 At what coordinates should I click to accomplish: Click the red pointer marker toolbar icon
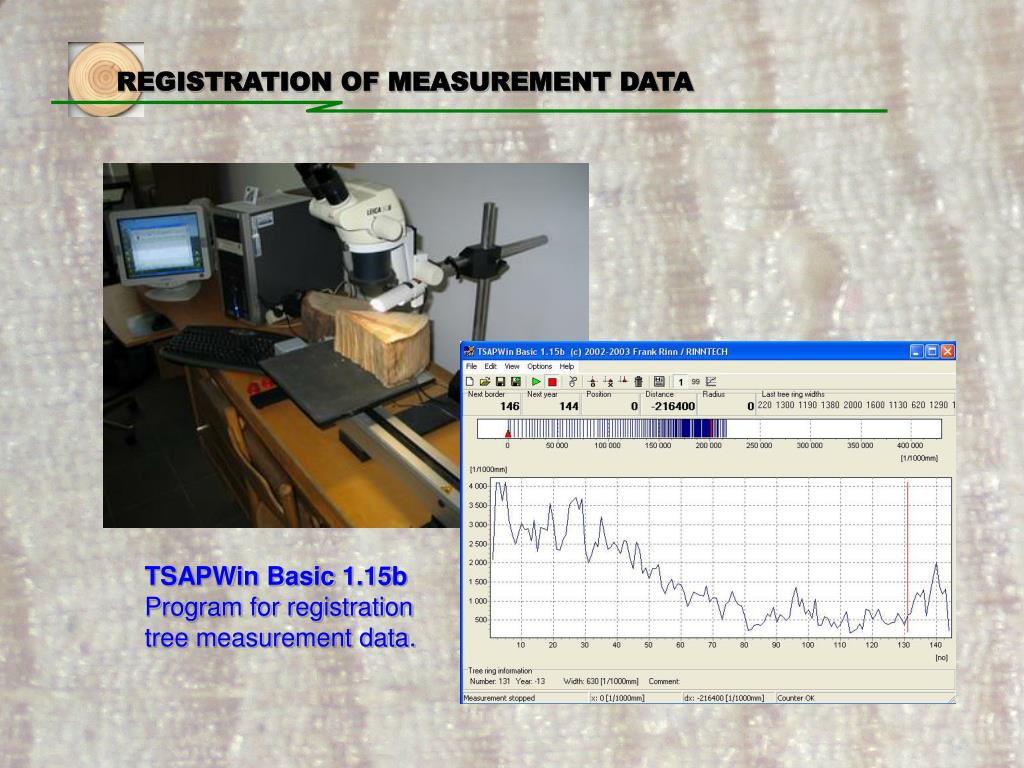(623, 381)
